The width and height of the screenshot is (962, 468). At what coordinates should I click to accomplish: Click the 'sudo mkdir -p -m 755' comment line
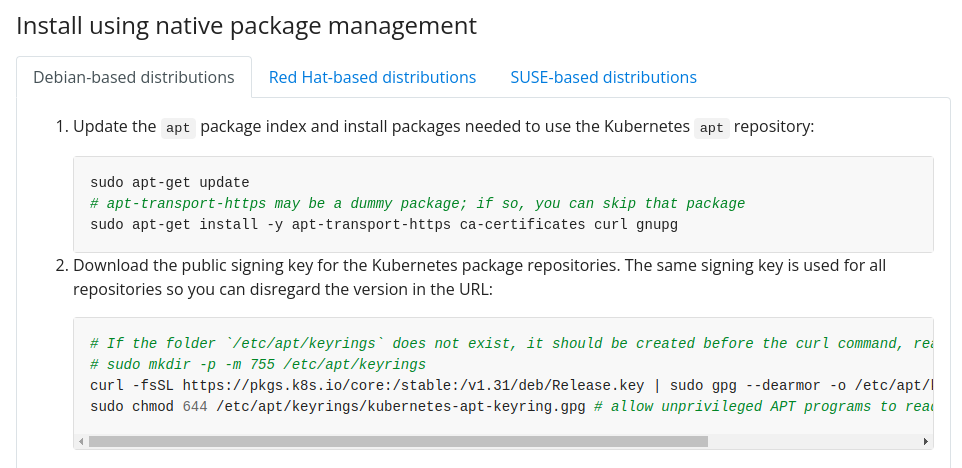[258, 365]
